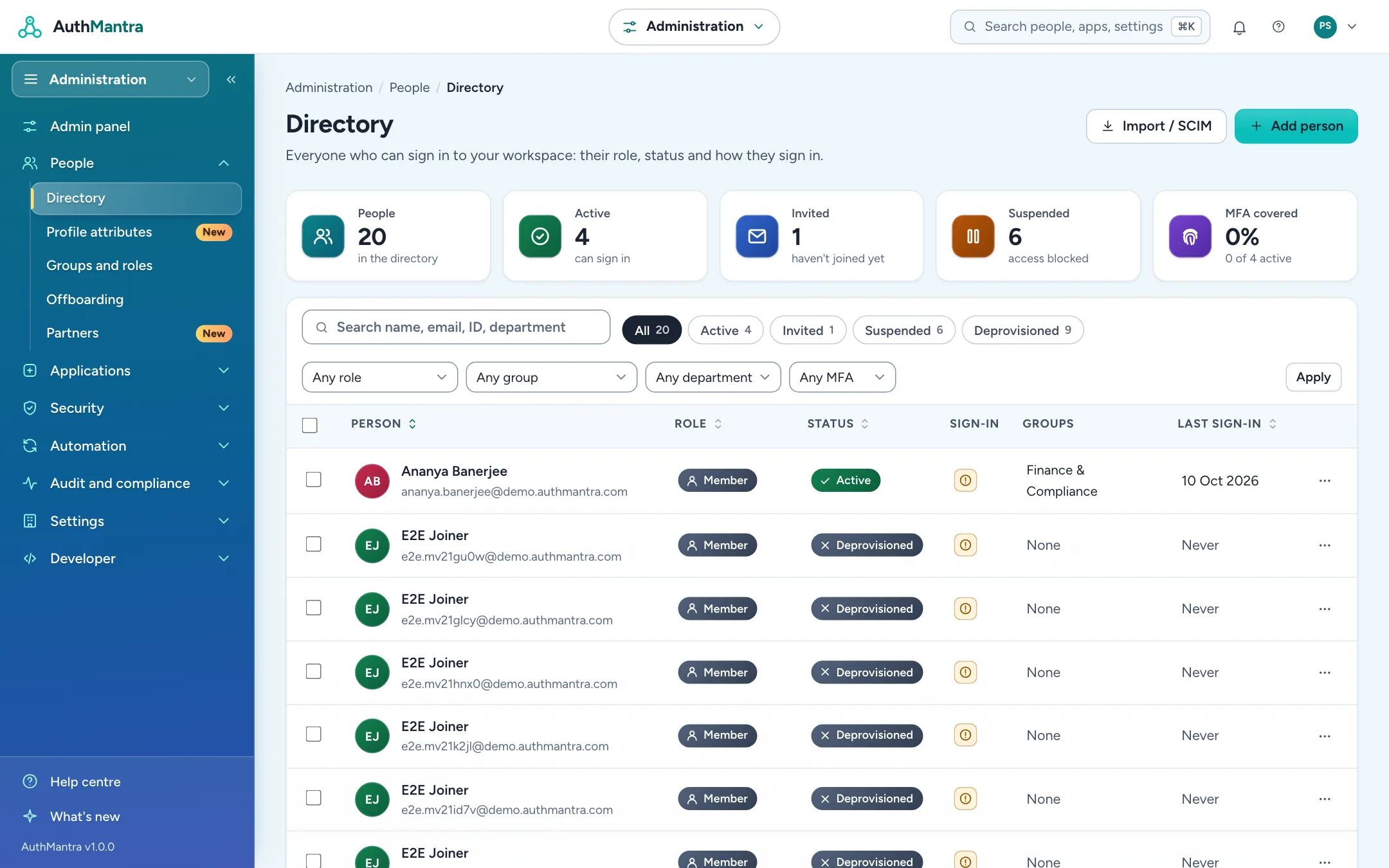Click the blue Invited envelope icon
1389x868 pixels.
pos(757,237)
